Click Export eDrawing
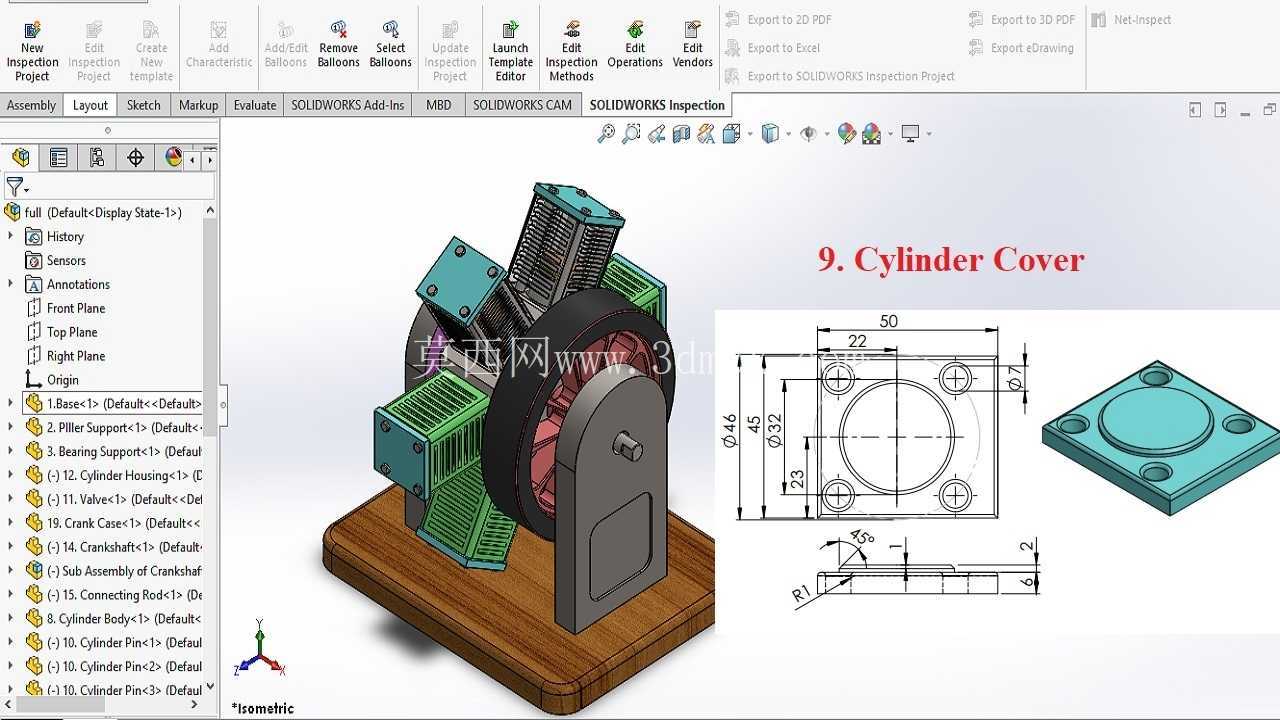This screenshot has width=1280, height=720. coord(1020,47)
